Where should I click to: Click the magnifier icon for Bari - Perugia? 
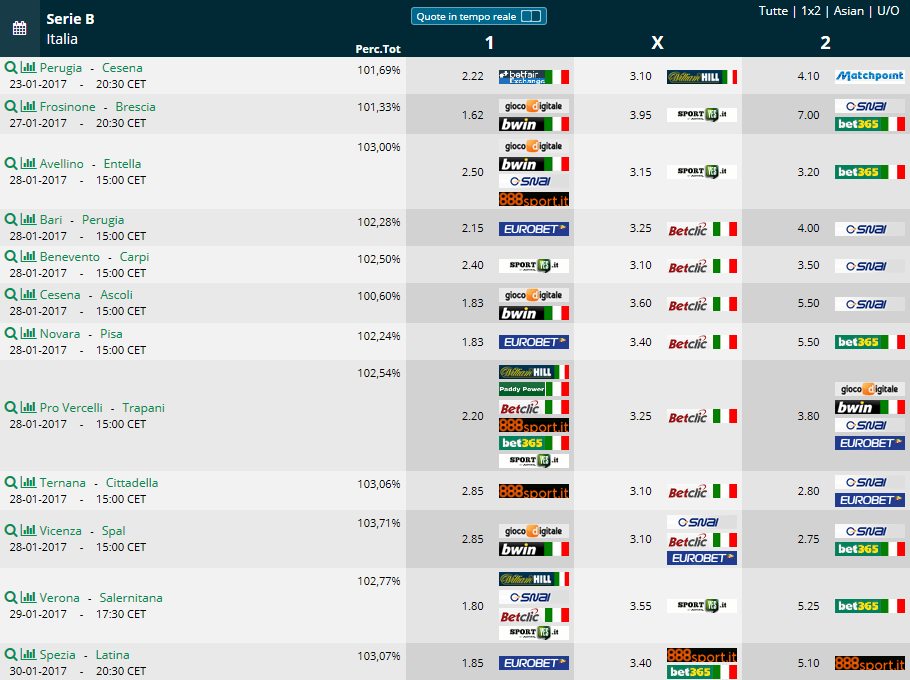coord(10,219)
